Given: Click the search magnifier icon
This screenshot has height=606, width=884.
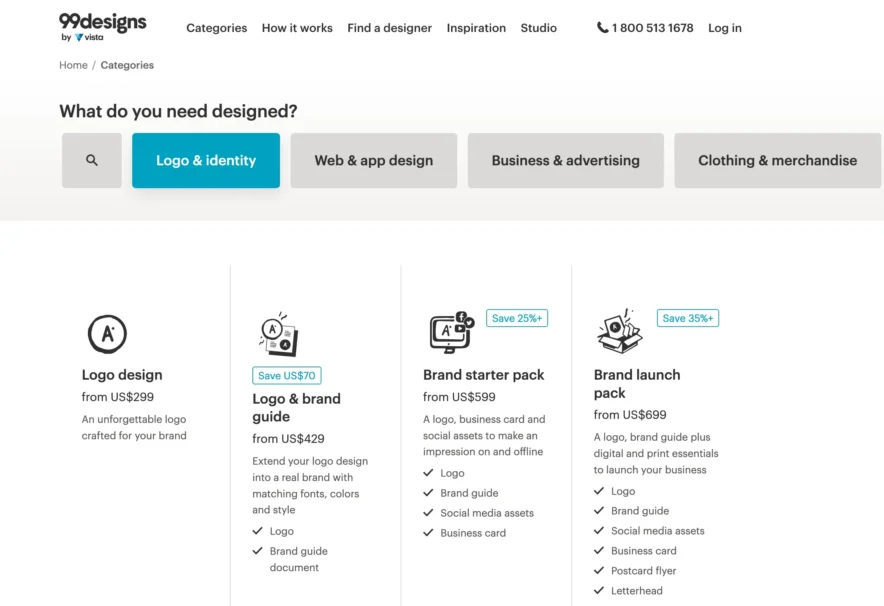Looking at the screenshot, I should click(x=91, y=160).
